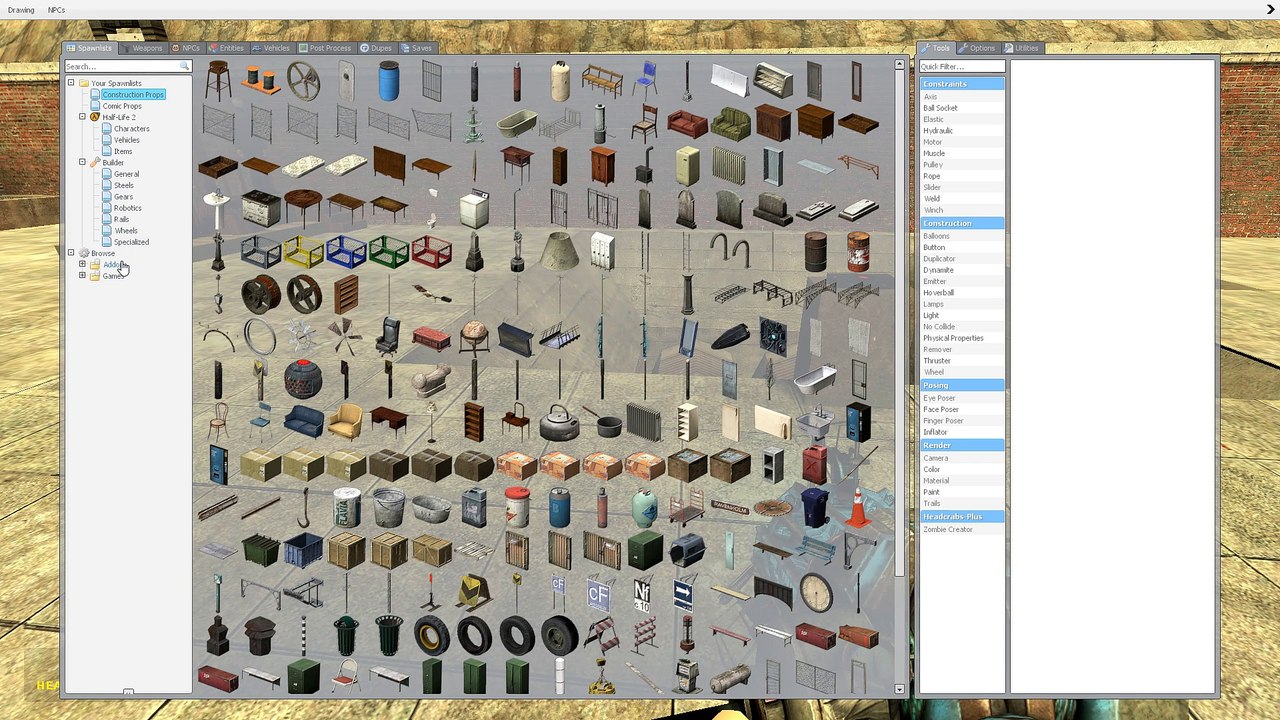
Task: Open the Entities tab
Action: 226,48
